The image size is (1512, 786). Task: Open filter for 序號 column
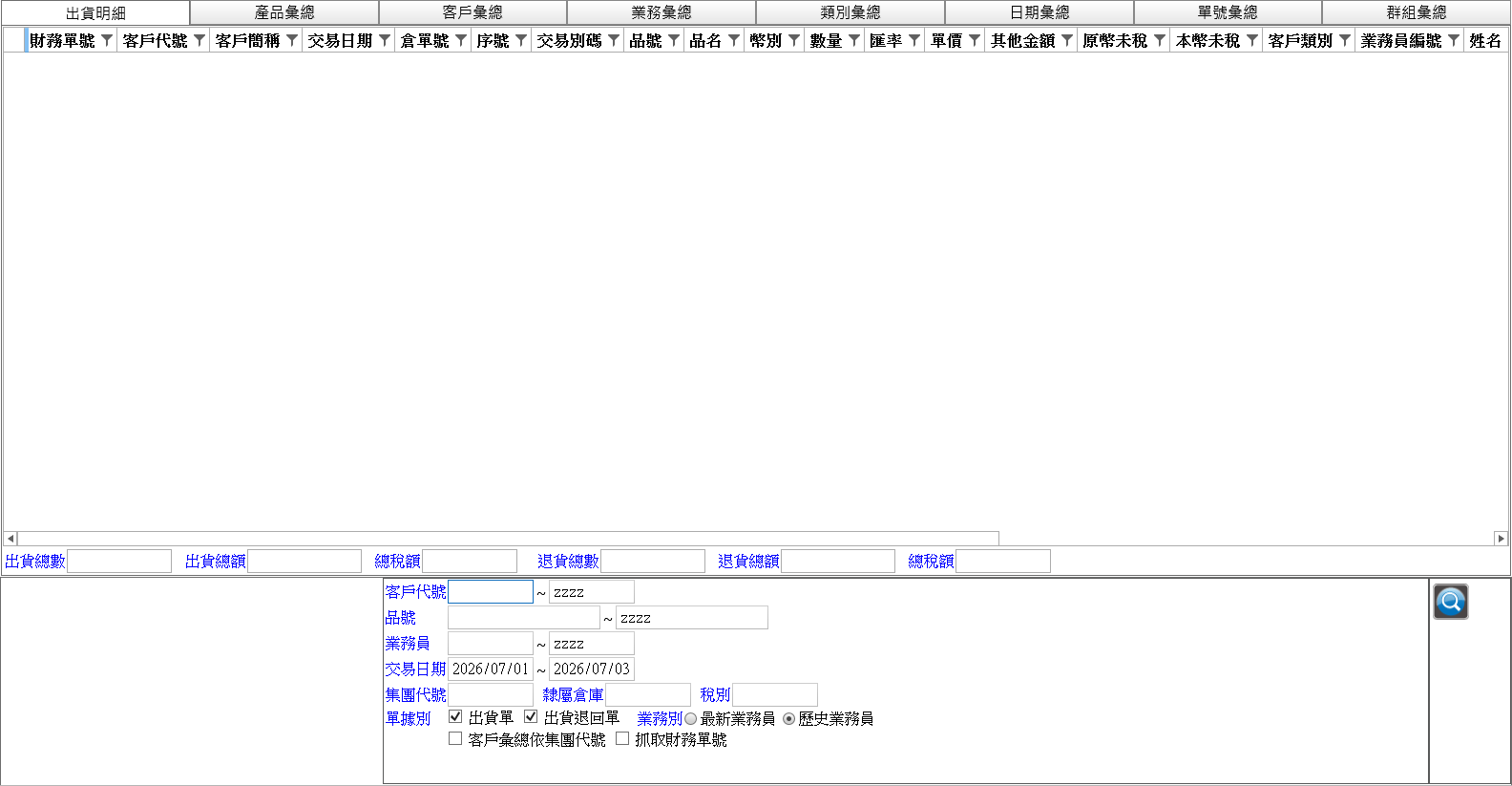tap(521, 40)
